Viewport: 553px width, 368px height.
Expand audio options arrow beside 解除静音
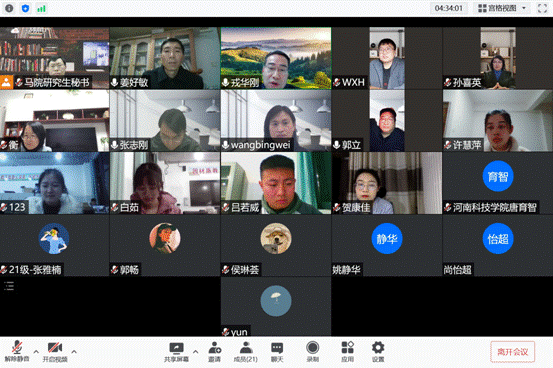tap(36, 351)
